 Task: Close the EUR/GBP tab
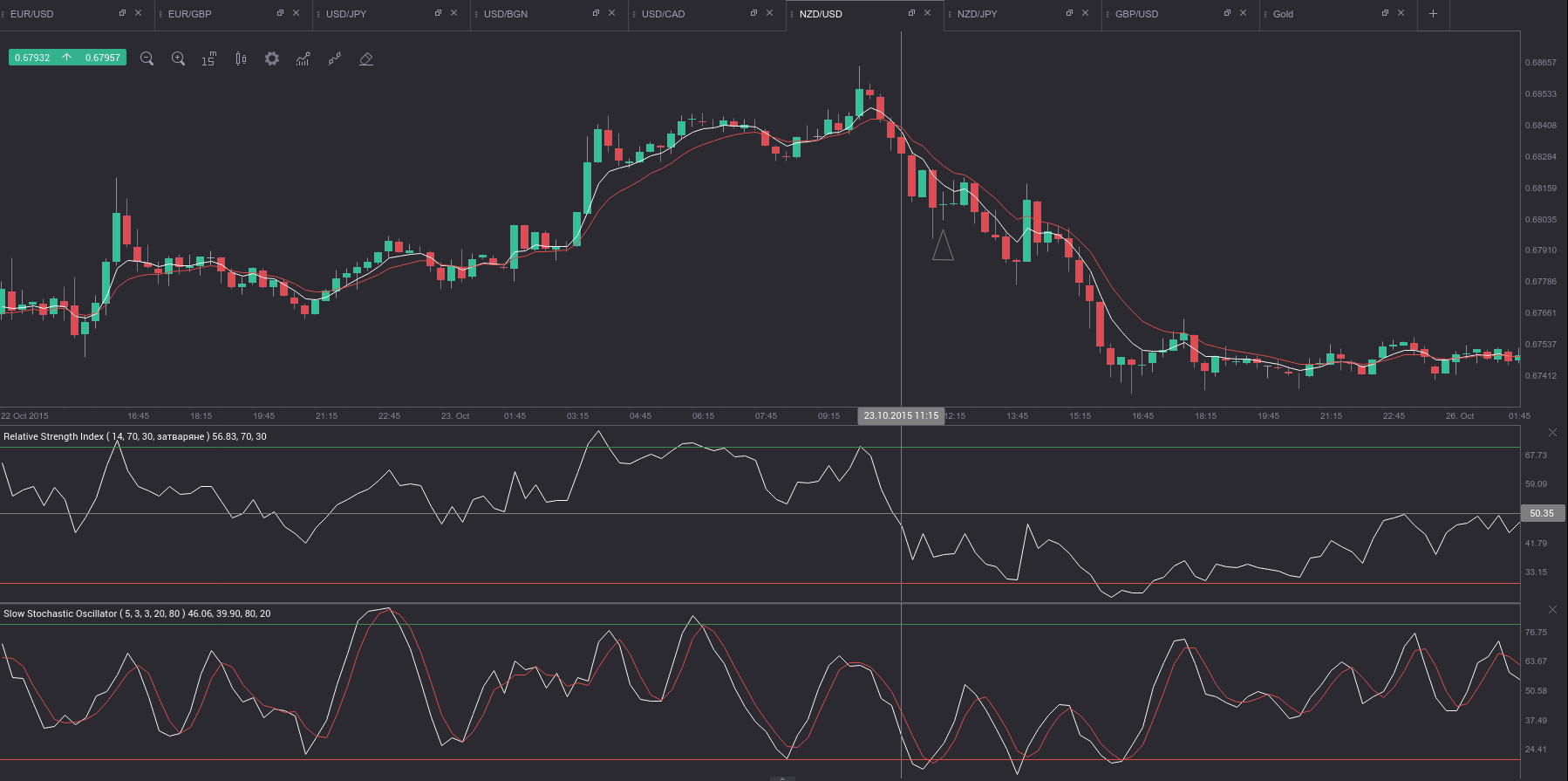[x=297, y=13]
